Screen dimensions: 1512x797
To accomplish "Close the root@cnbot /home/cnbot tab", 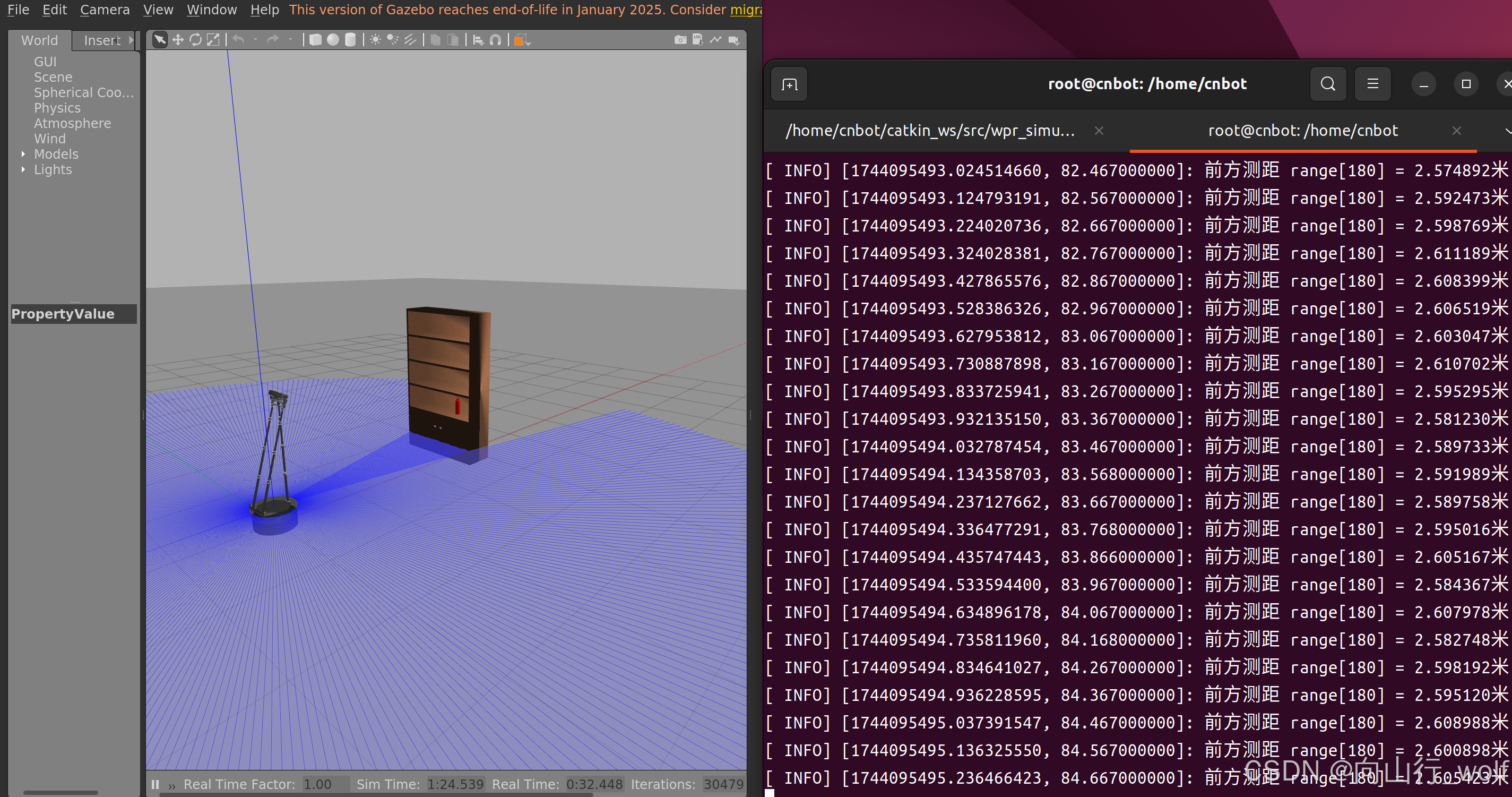I will pos(1456,131).
